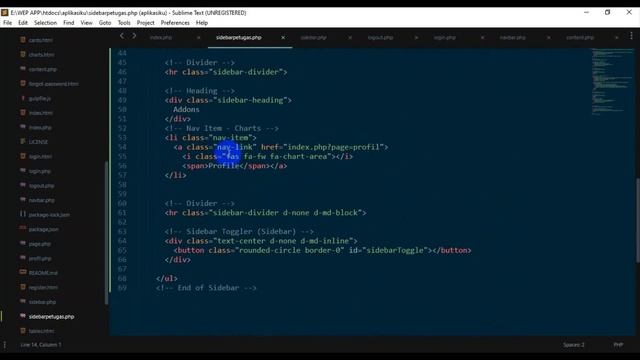
Task: Switch to the navbar.php tab
Action: pyautogui.click(x=513, y=38)
